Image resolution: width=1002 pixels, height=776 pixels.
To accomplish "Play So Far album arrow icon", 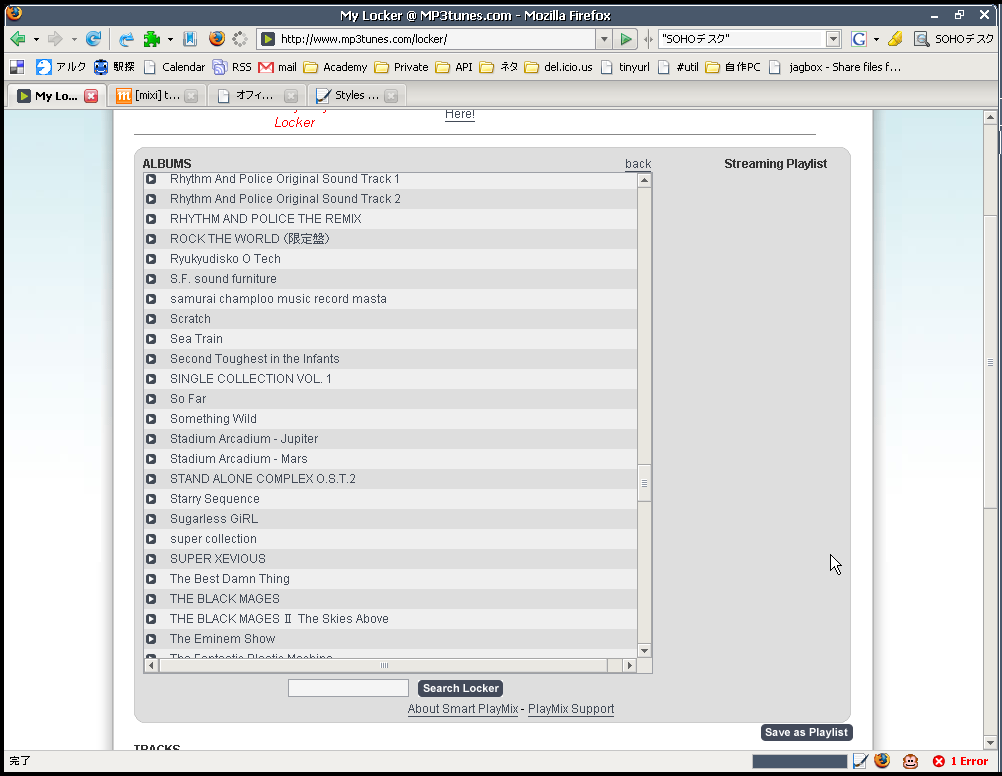I will click(151, 399).
